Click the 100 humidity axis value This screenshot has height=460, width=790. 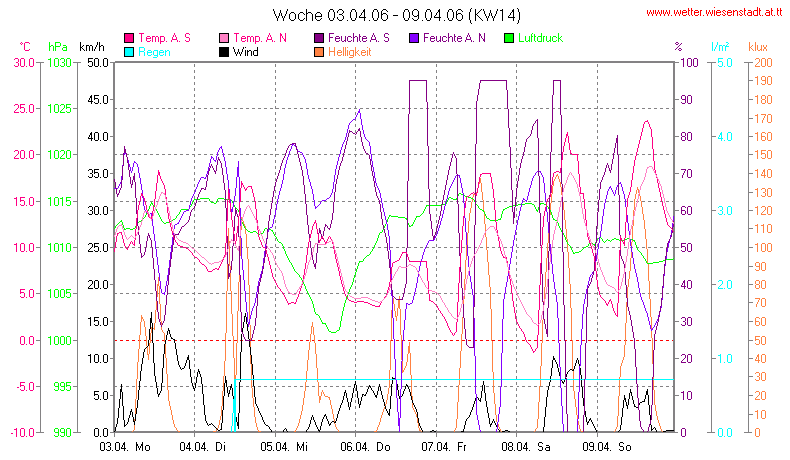pyautogui.click(x=689, y=63)
